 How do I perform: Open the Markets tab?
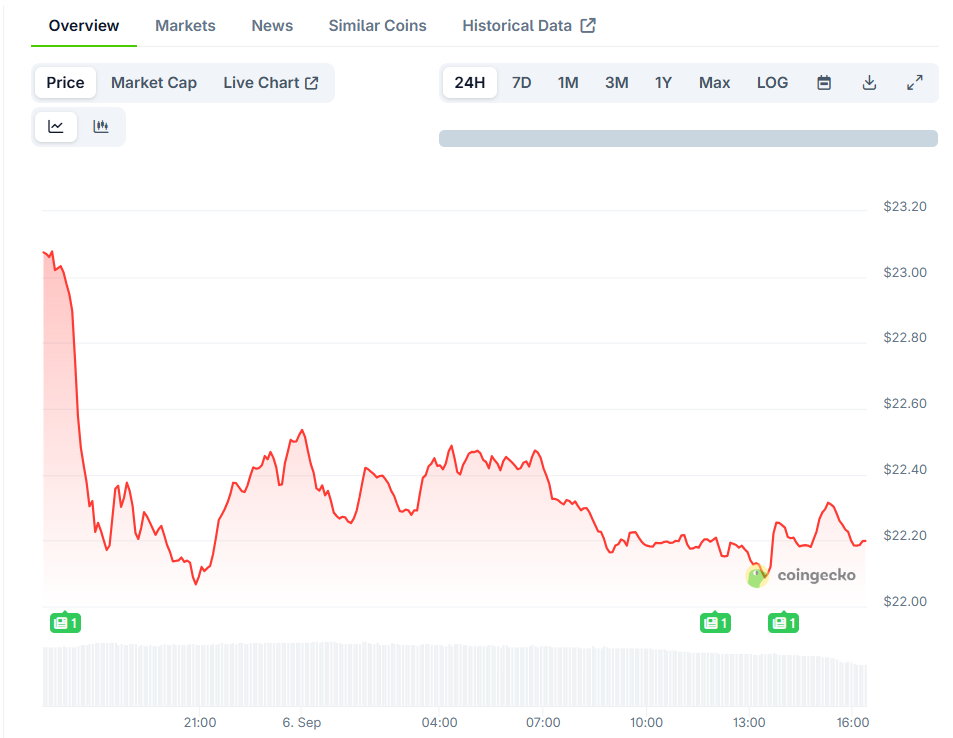185,26
